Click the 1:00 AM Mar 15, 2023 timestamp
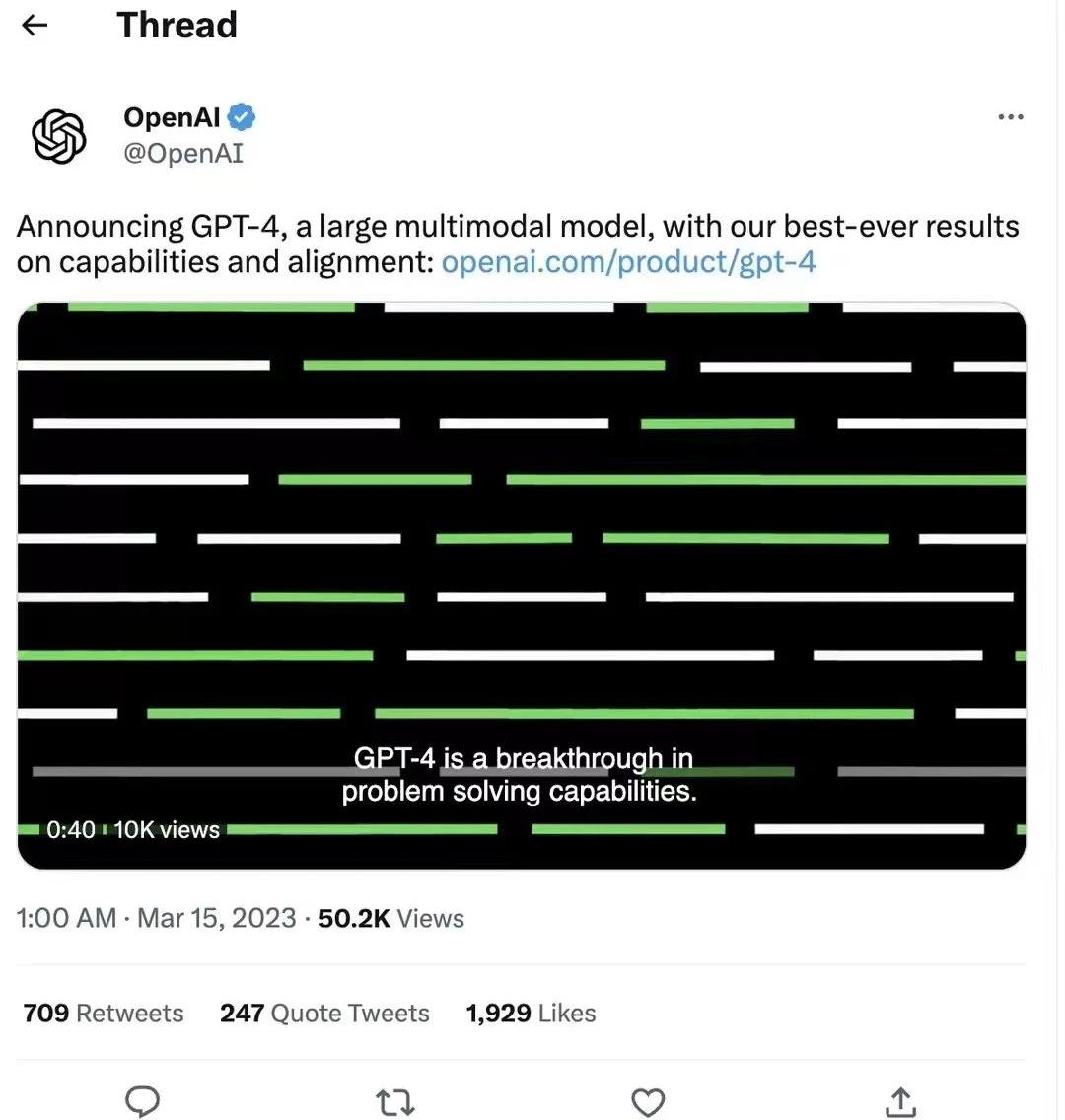Screen dimensions: 1065x1120 [x=156, y=918]
